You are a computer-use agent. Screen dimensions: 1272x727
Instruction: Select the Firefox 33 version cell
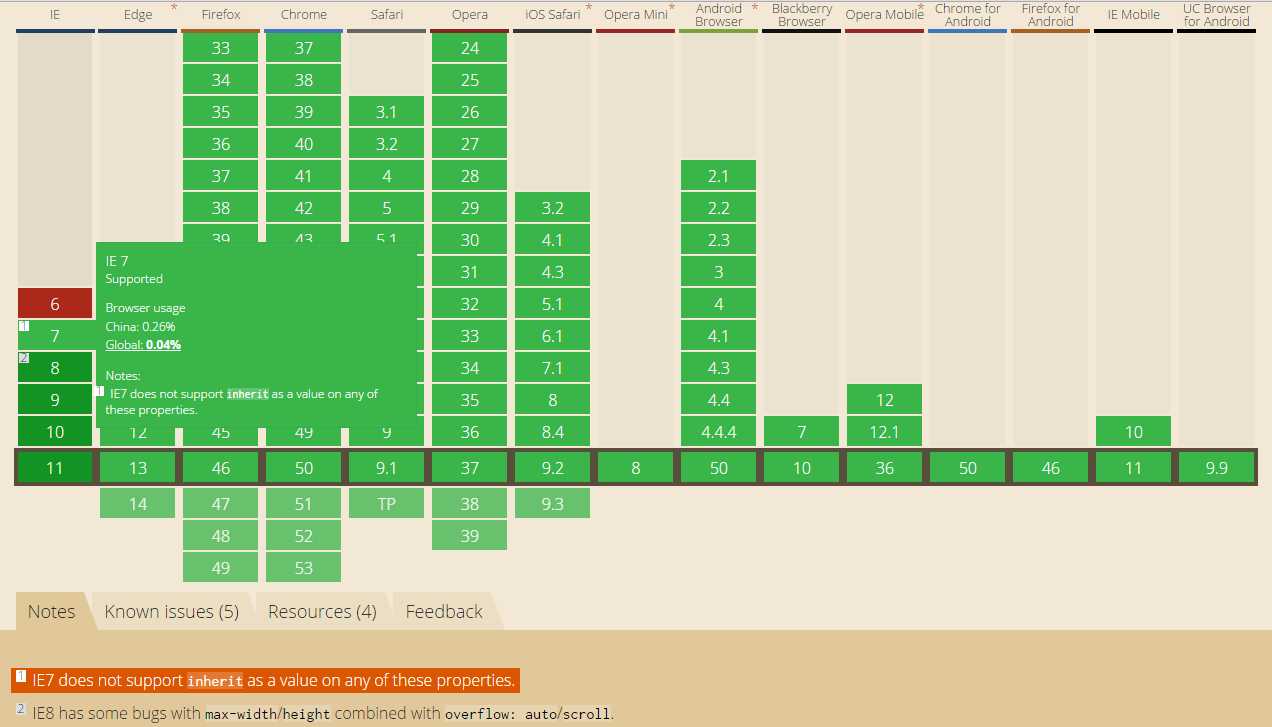click(x=221, y=48)
